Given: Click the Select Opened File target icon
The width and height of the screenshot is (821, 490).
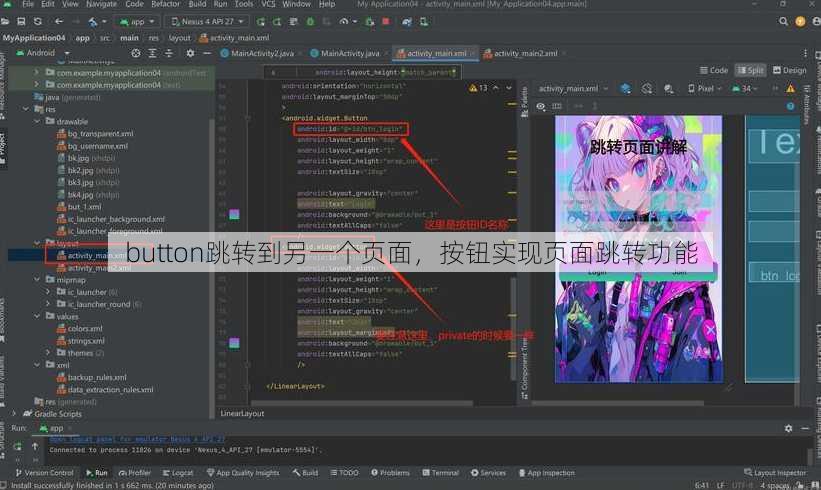Looking at the screenshot, I should pos(136,53).
